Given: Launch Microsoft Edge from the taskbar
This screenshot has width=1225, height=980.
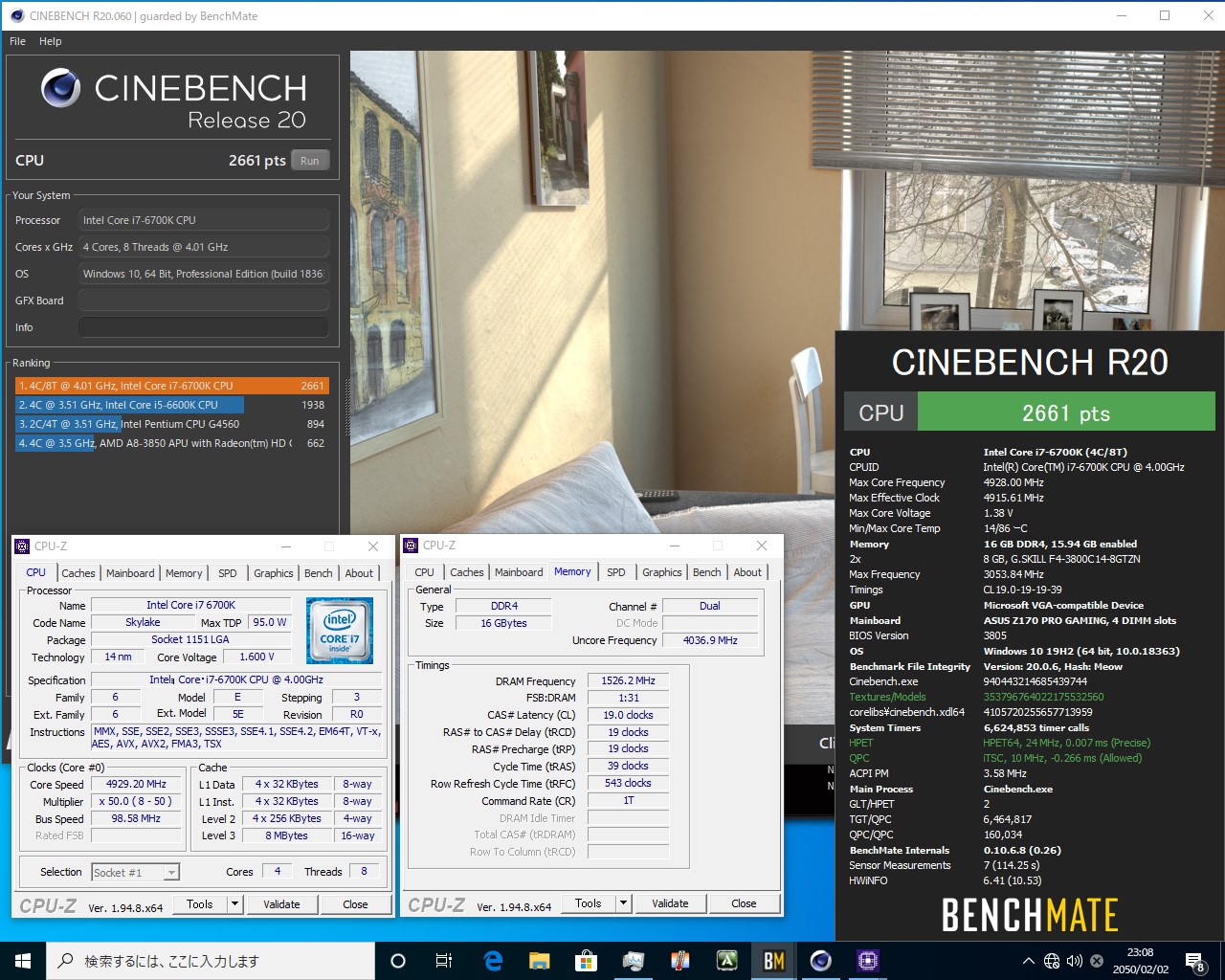Looking at the screenshot, I should [493, 961].
